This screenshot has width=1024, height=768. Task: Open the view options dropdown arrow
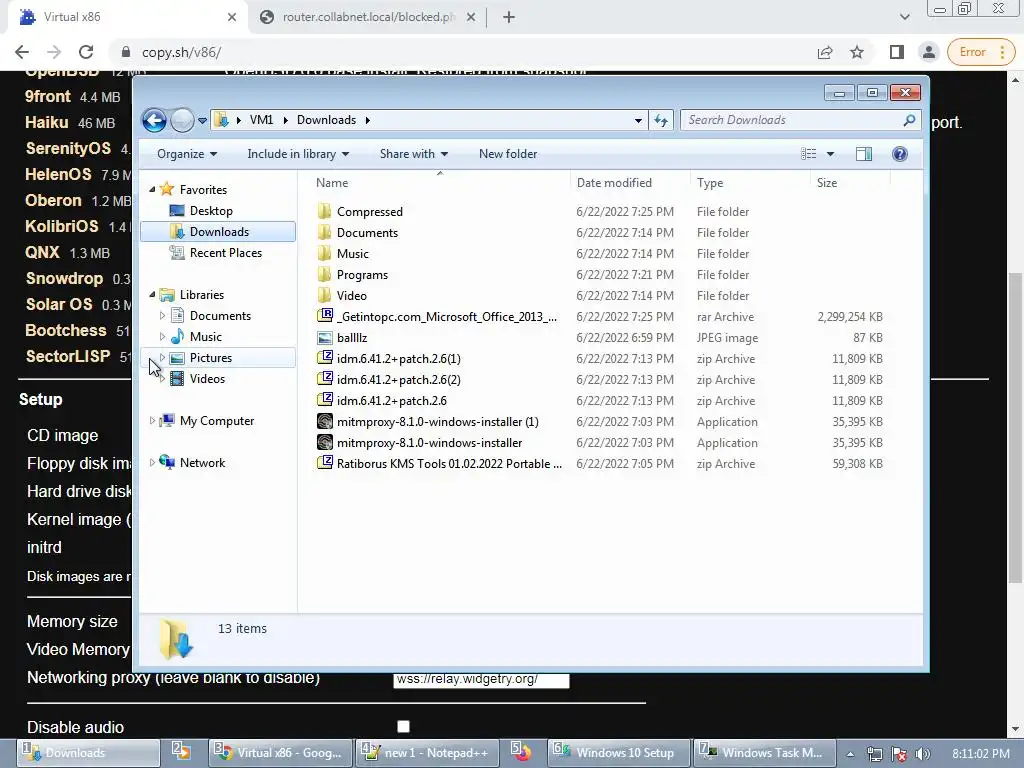coord(830,154)
